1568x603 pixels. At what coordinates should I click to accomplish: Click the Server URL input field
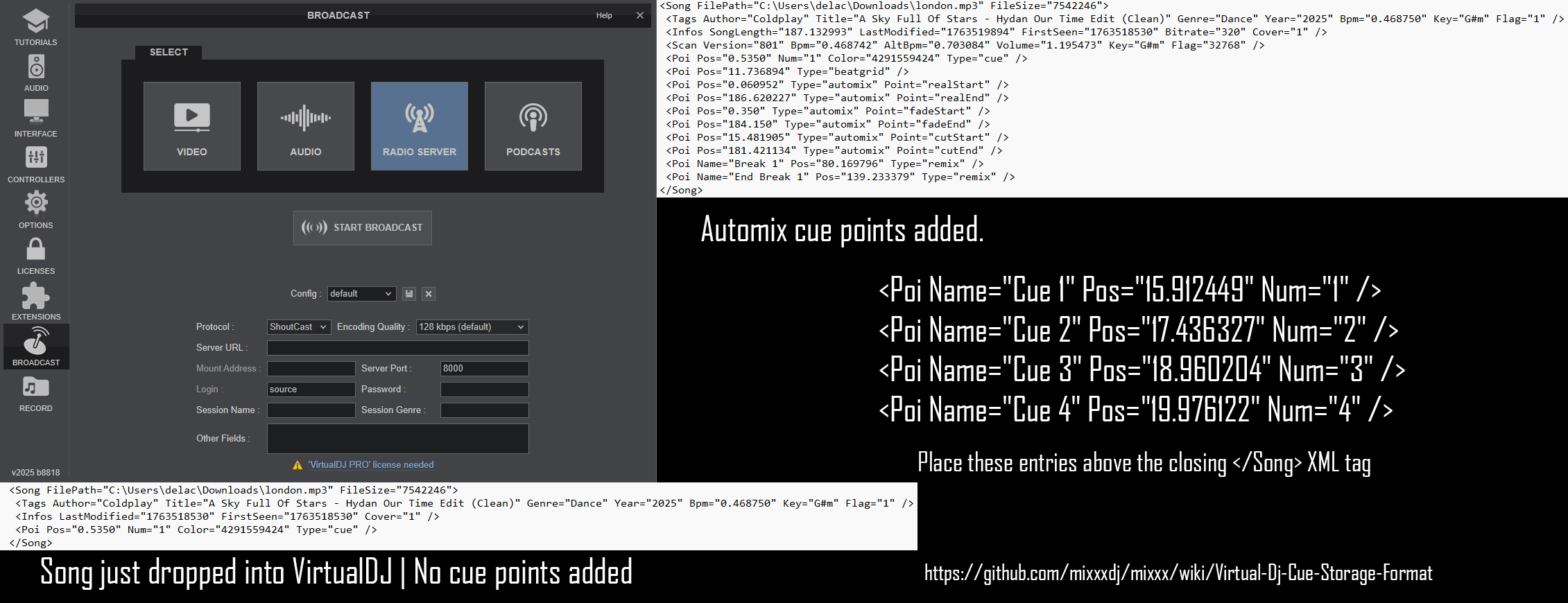(x=397, y=348)
